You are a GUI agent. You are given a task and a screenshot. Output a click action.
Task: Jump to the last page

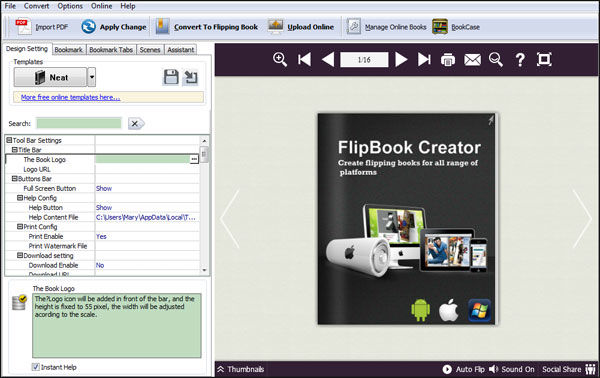click(424, 60)
